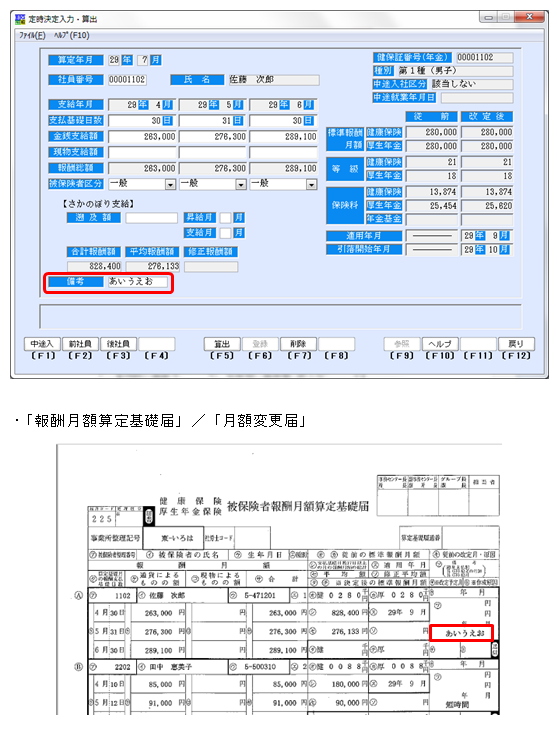Expand second 被保険者区分 dropdown for May
The image size is (557, 735).
(x=241, y=185)
